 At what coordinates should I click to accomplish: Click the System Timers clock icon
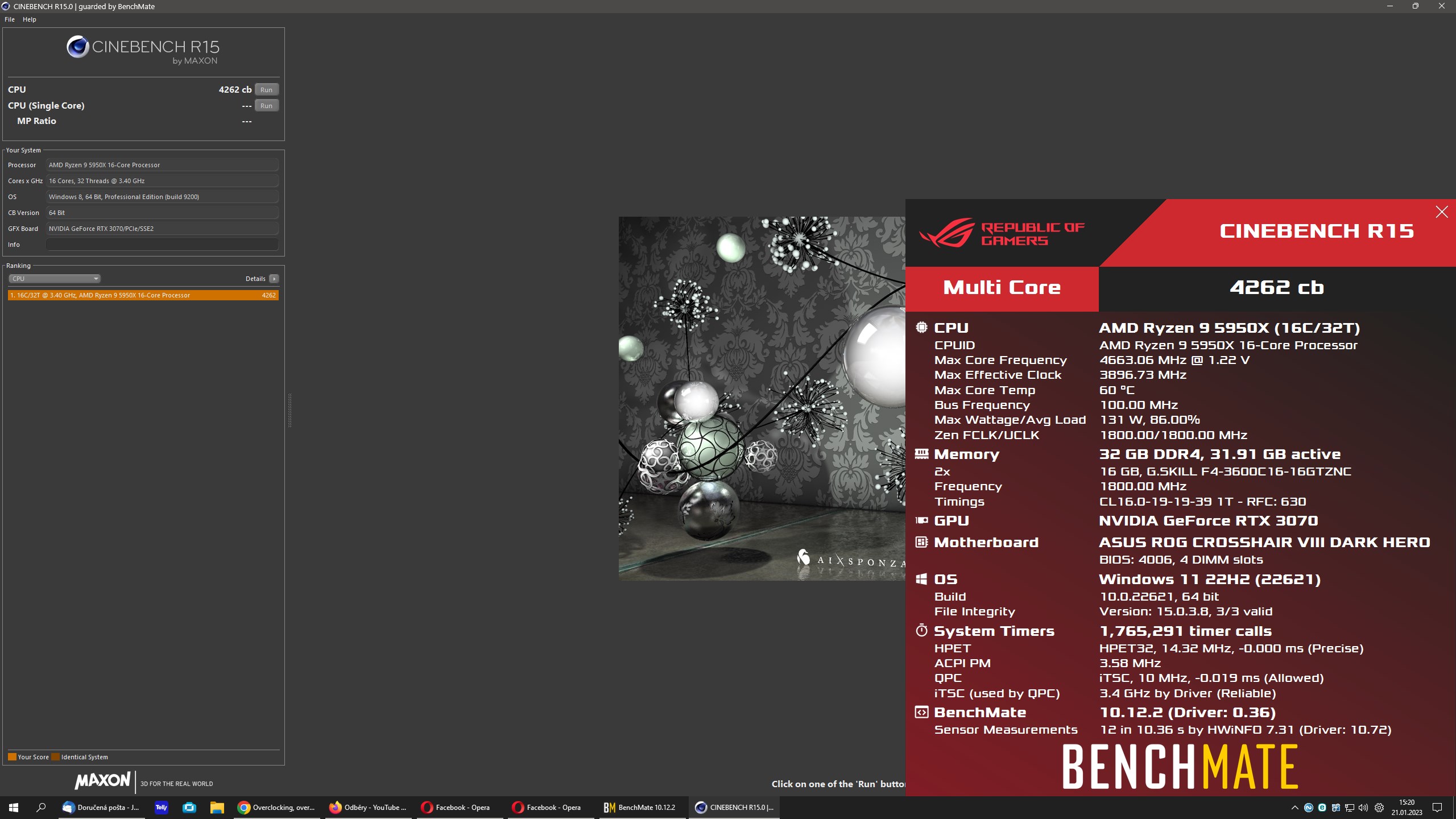tap(921, 630)
